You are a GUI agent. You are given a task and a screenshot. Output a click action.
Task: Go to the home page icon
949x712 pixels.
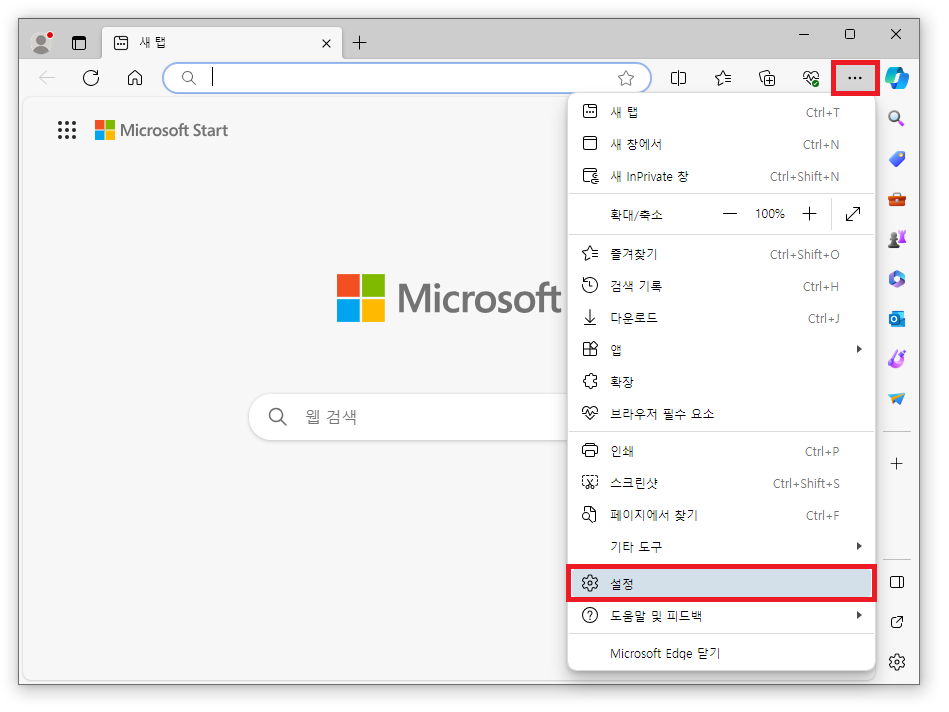[x=135, y=78]
